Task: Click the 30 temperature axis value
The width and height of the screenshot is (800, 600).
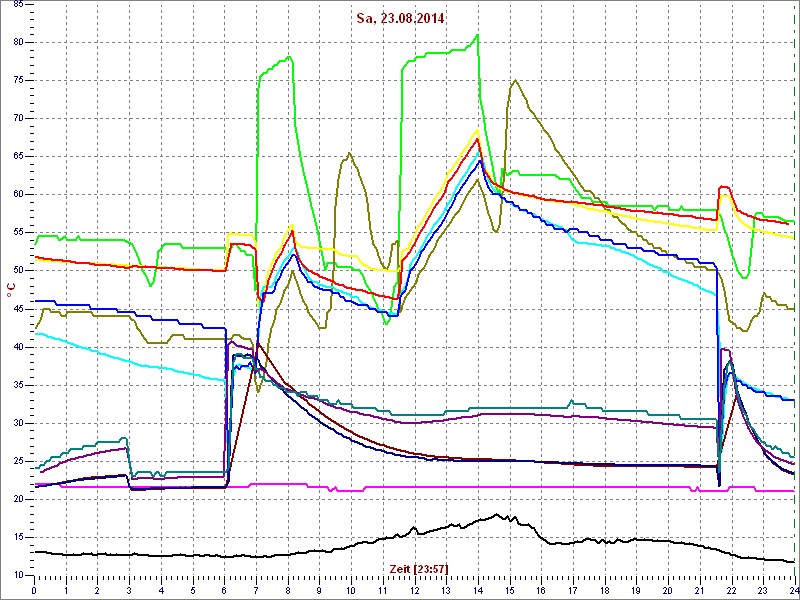Action: tap(17, 423)
